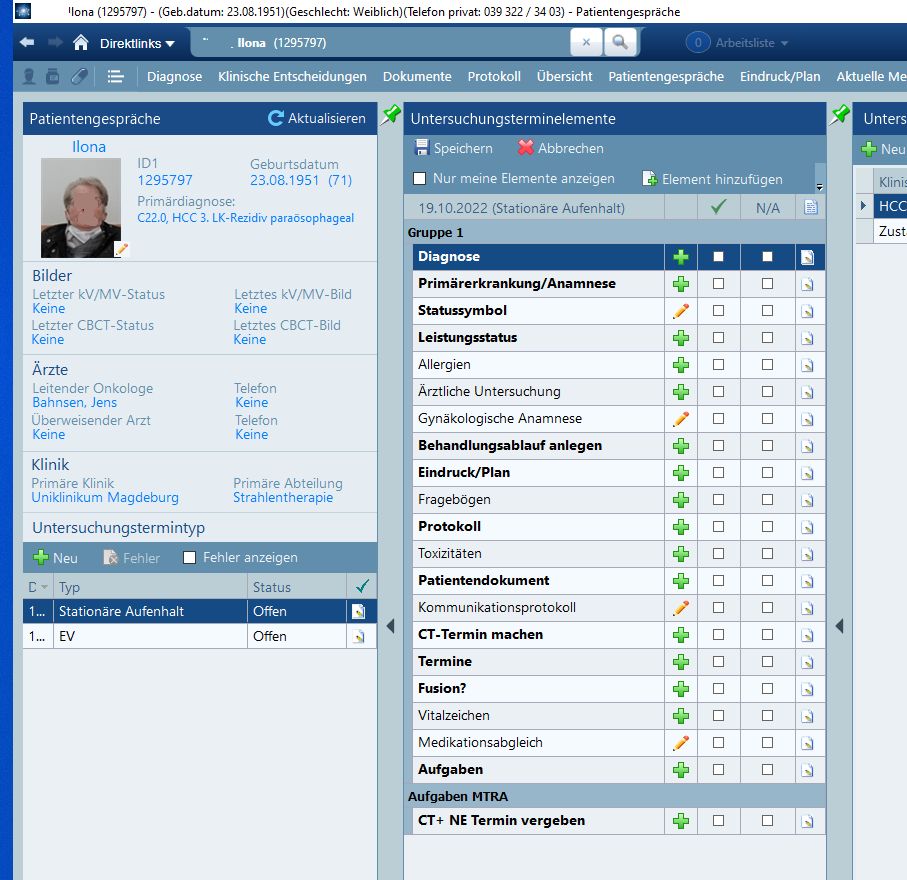Screen dimensions: 907x880
Task: Add a Vitalzeichen entry with plus icon
Action: coord(681,716)
